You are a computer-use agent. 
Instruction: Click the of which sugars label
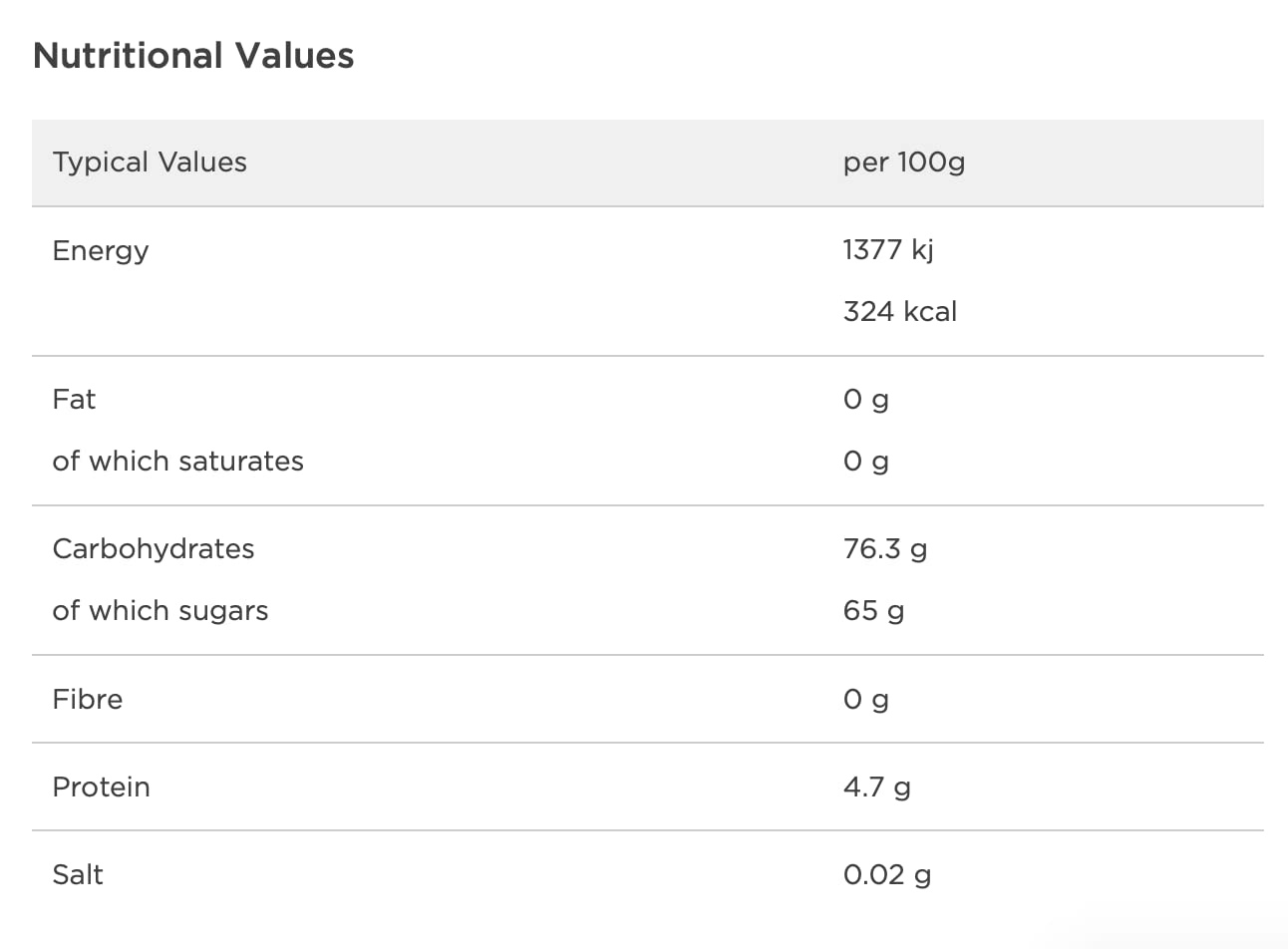point(161,611)
